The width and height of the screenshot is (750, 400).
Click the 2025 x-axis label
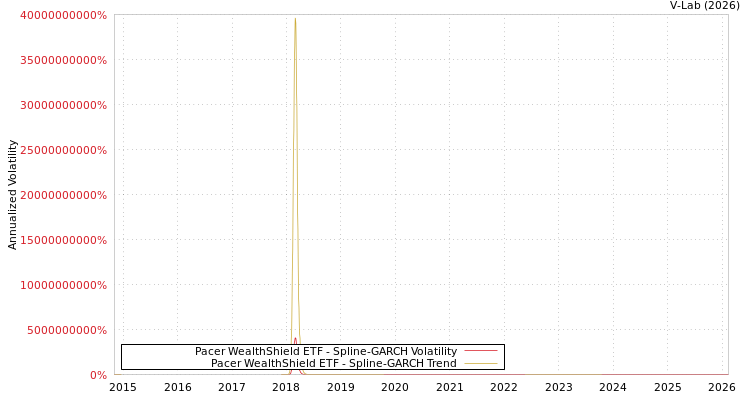tap(668, 387)
